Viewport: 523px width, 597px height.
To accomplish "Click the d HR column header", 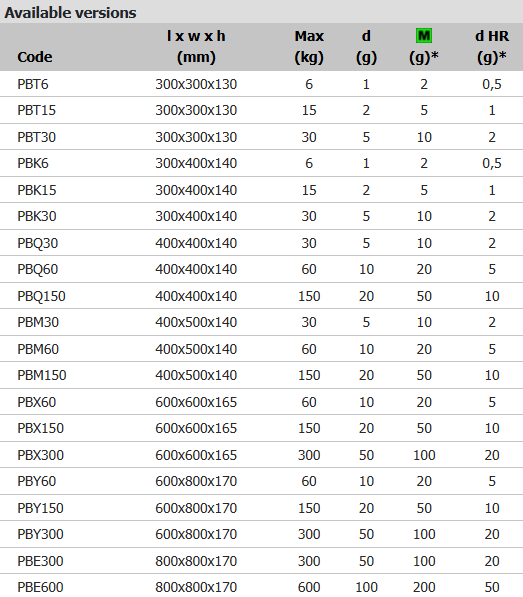I will click(x=492, y=46).
